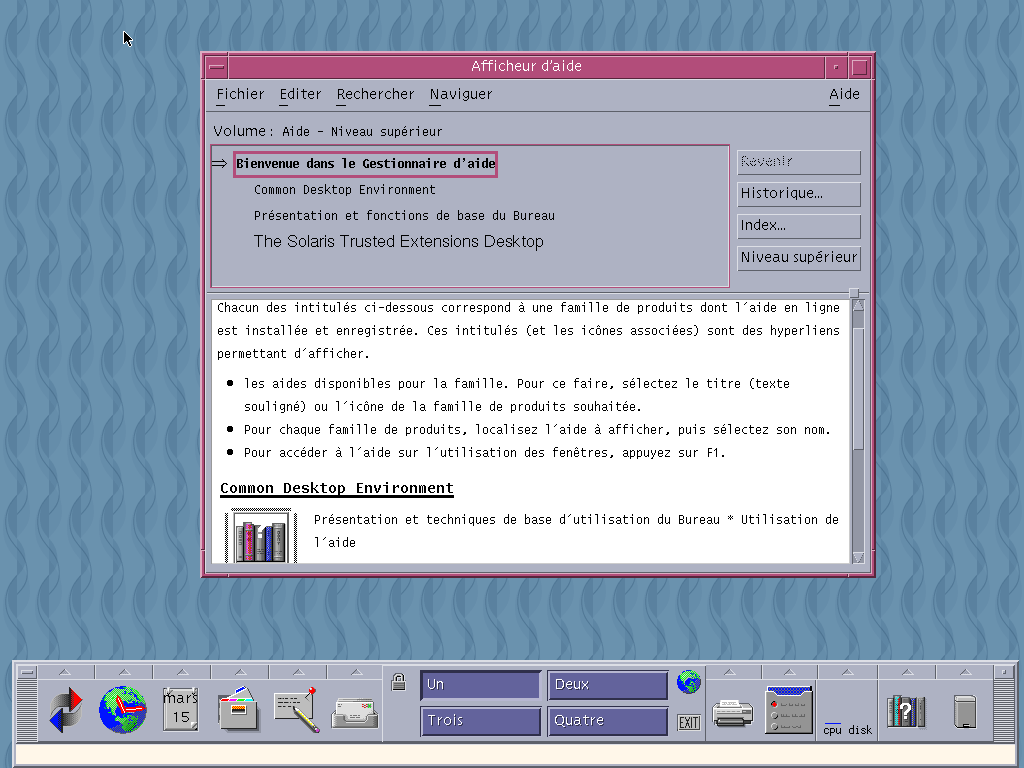The height and width of the screenshot is (768, 1024).
Task: Open the red-blue arrows Links front panel icon
Action: tap(66, 710)
